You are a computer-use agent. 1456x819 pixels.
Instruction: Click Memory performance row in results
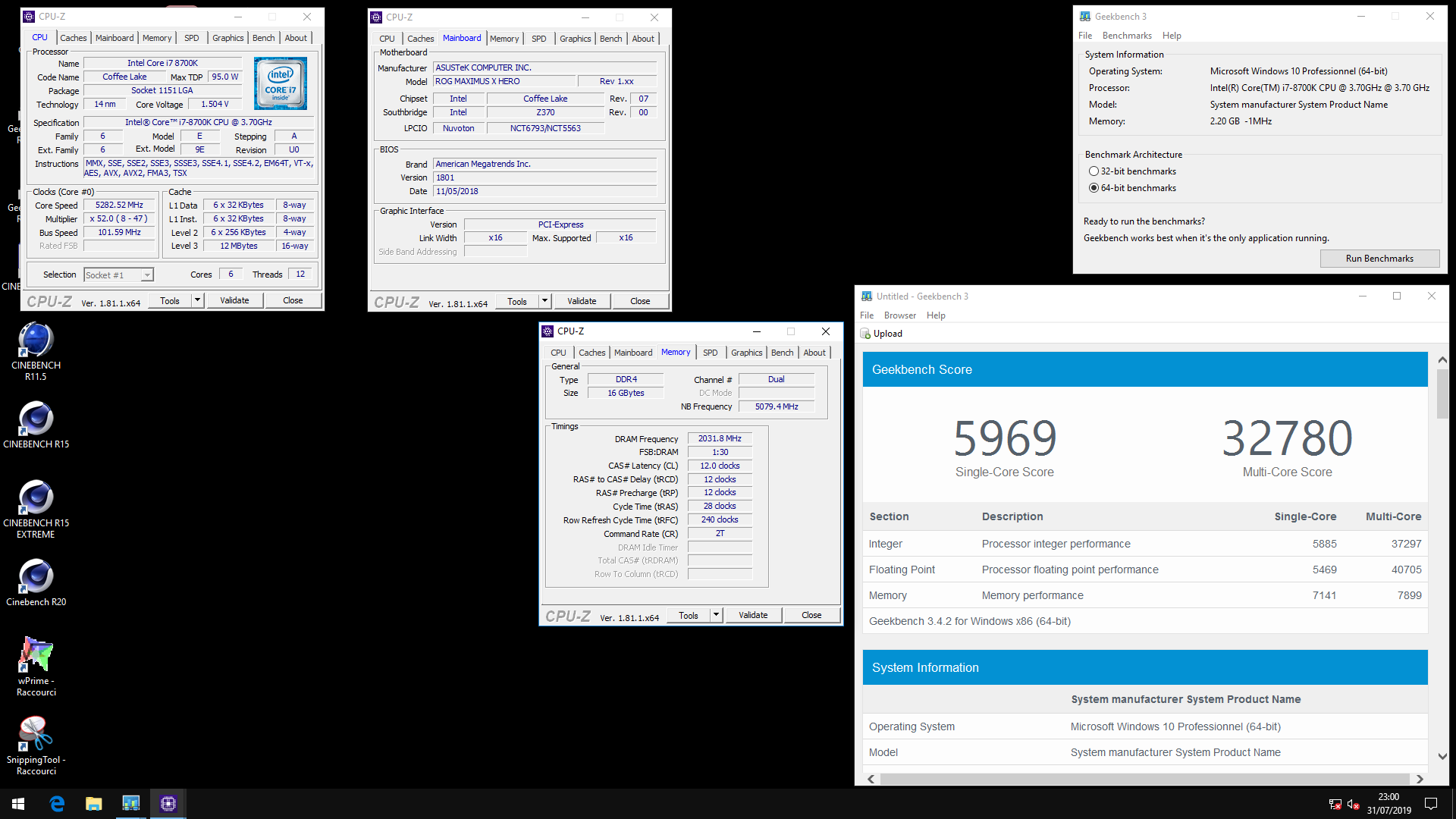pyautogui.click(x=1145, y=595)
